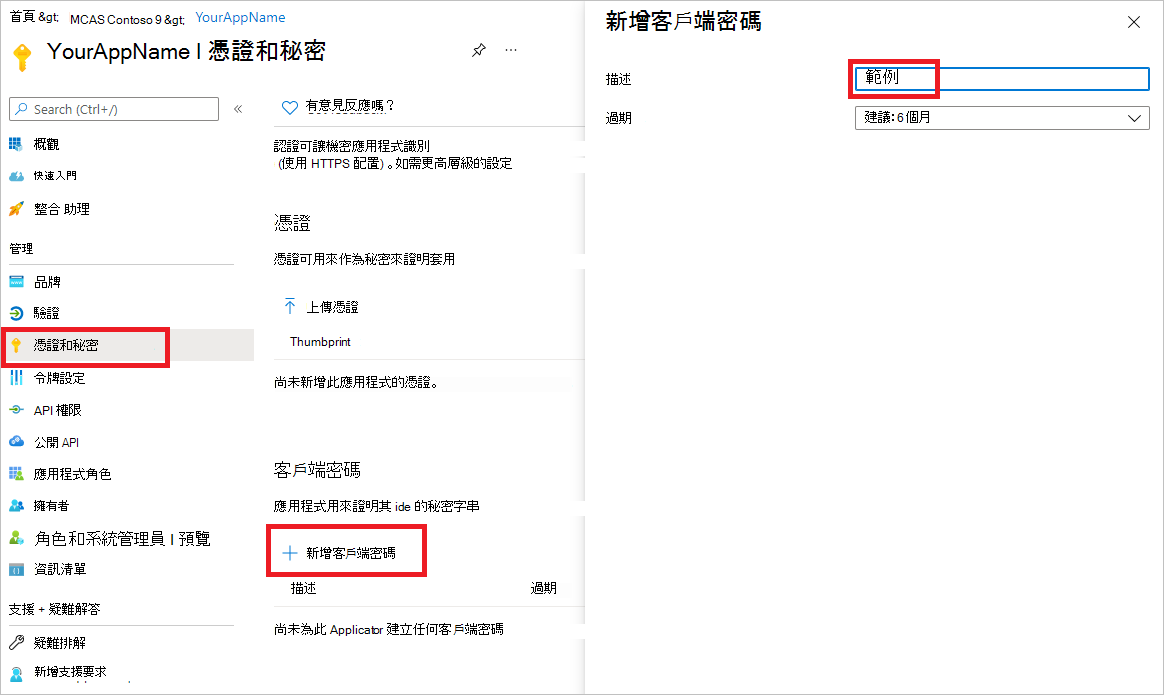1164x695 pixels.
Task: Open the 驗證 menu item
Action: [46, 313]
